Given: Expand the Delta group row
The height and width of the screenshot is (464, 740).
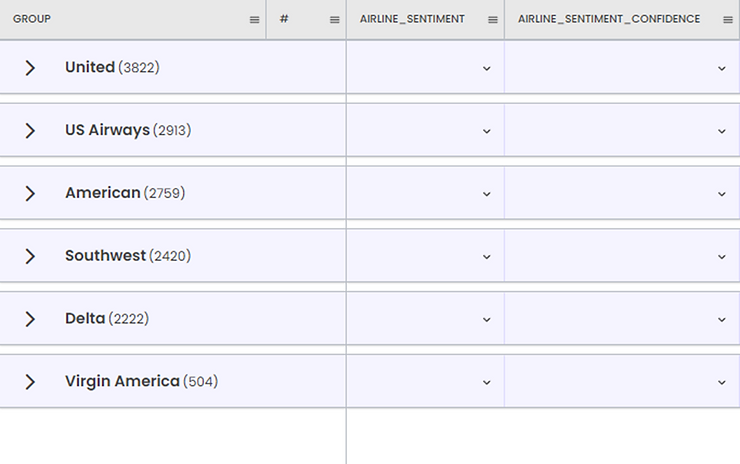Looking at the screenshot, I should point(30,319).
